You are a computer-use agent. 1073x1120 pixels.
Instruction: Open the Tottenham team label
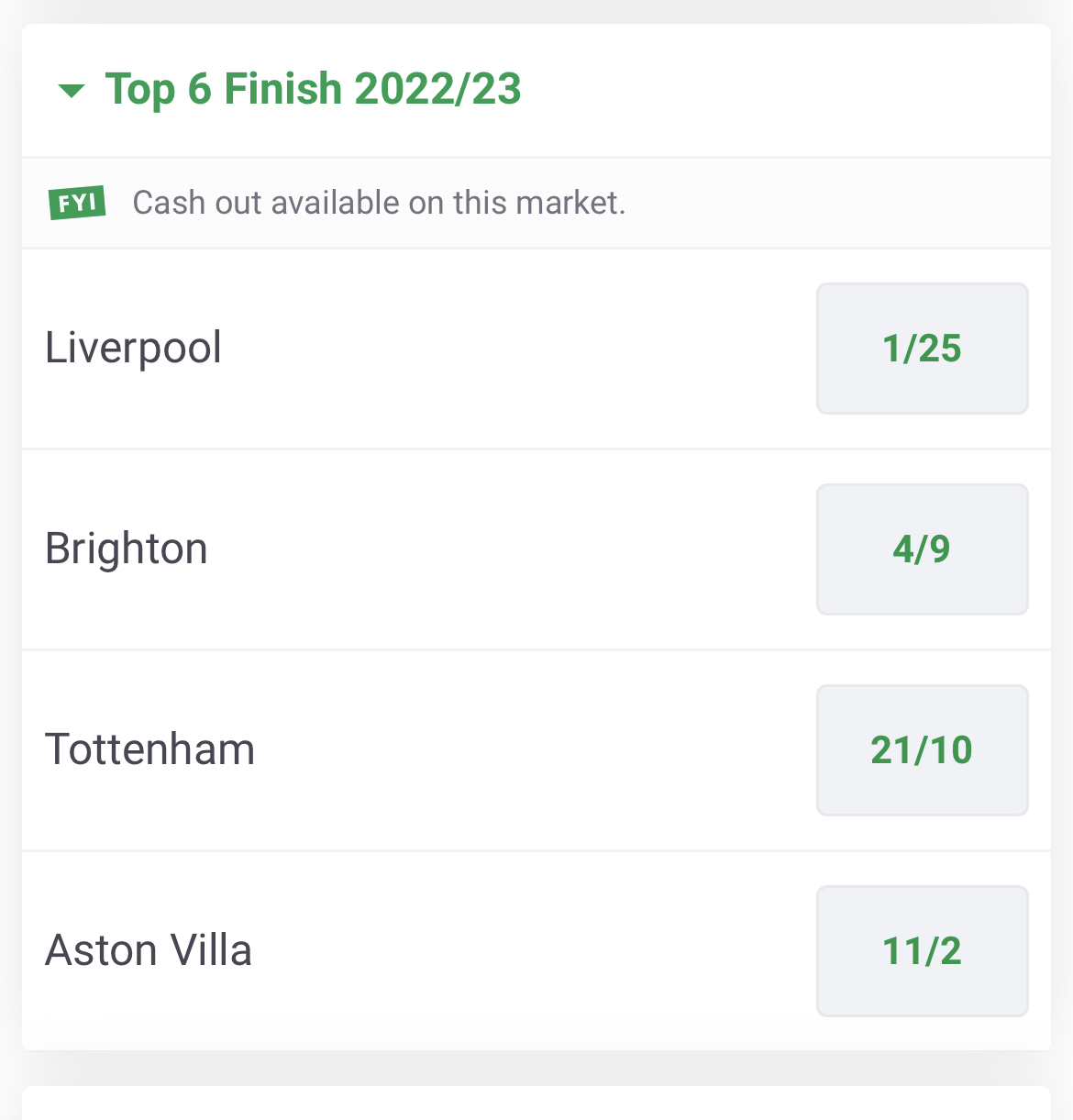click(150, 749)
